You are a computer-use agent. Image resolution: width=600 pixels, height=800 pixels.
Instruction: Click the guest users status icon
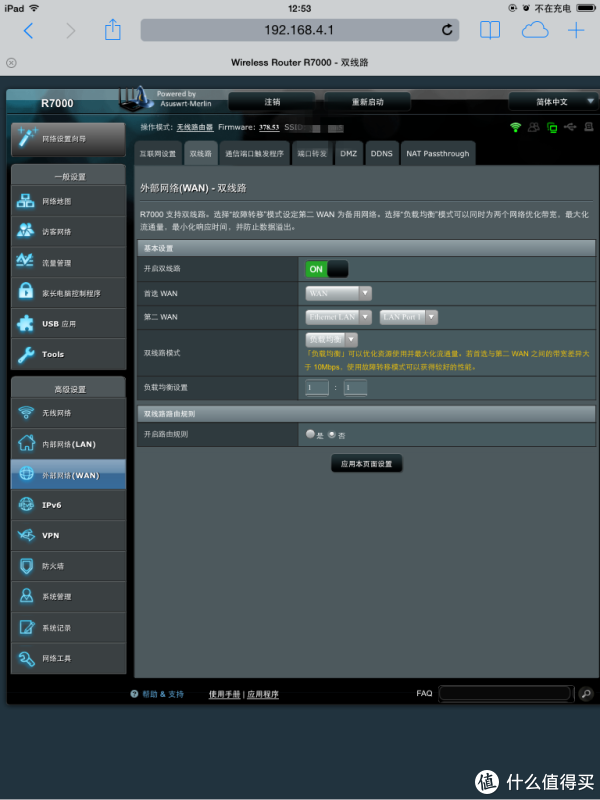(x=534, y=127)
